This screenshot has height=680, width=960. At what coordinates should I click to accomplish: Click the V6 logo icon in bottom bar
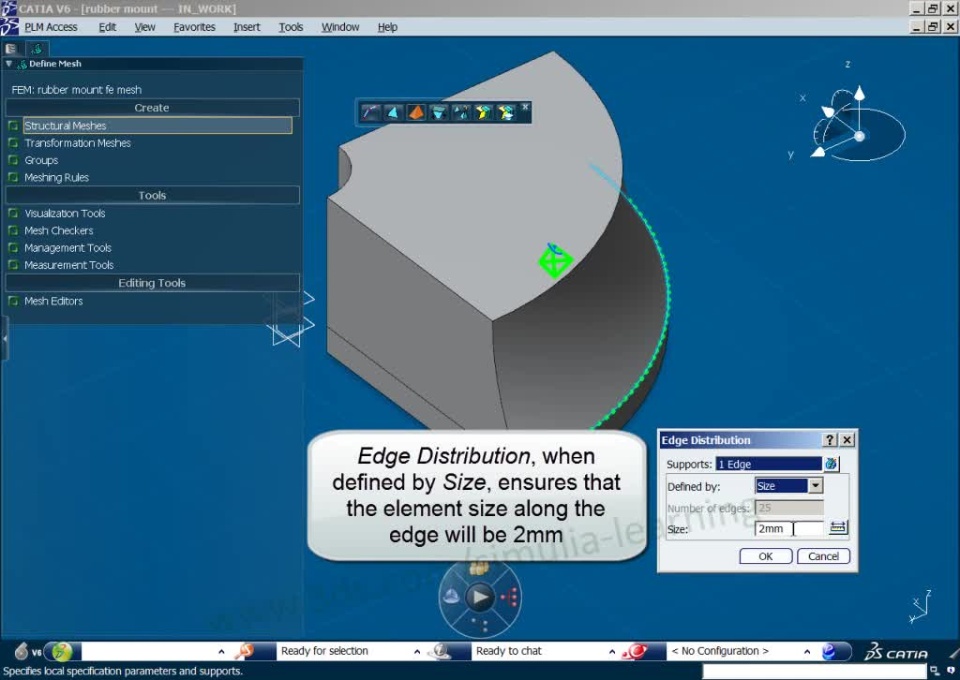(27, 652)
